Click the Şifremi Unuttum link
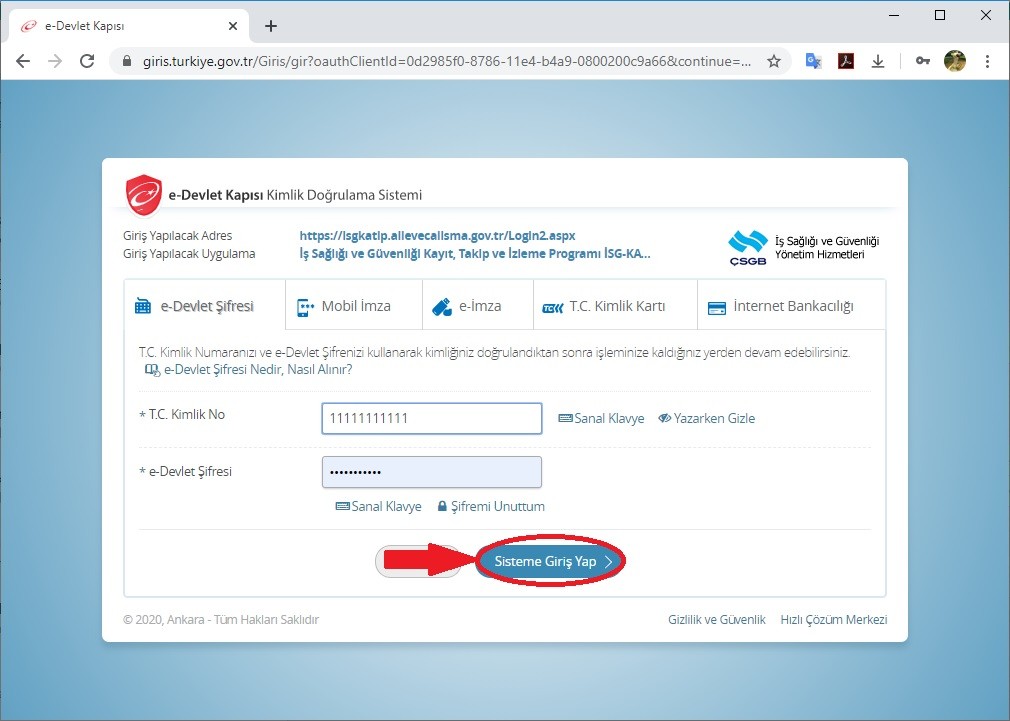Screen dimensions: 1010x721 click(491, 506)
